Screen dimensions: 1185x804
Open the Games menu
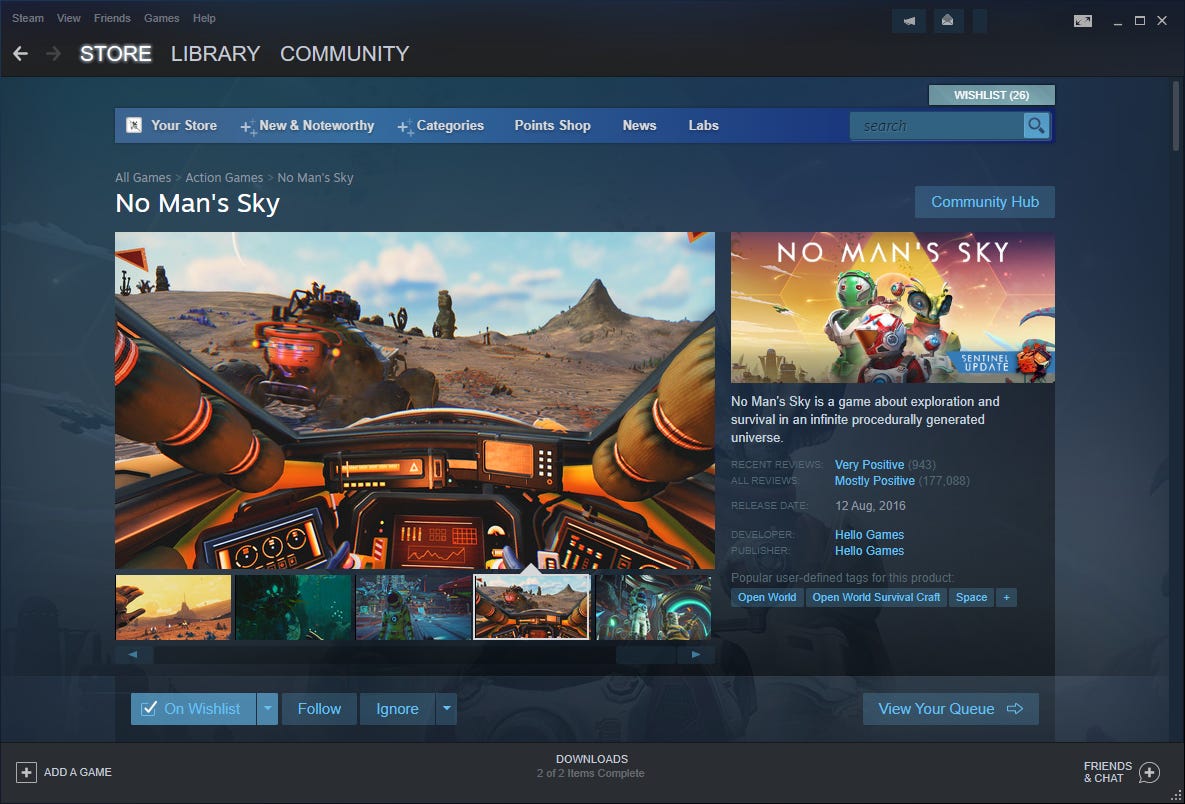(x=162, y=18)
